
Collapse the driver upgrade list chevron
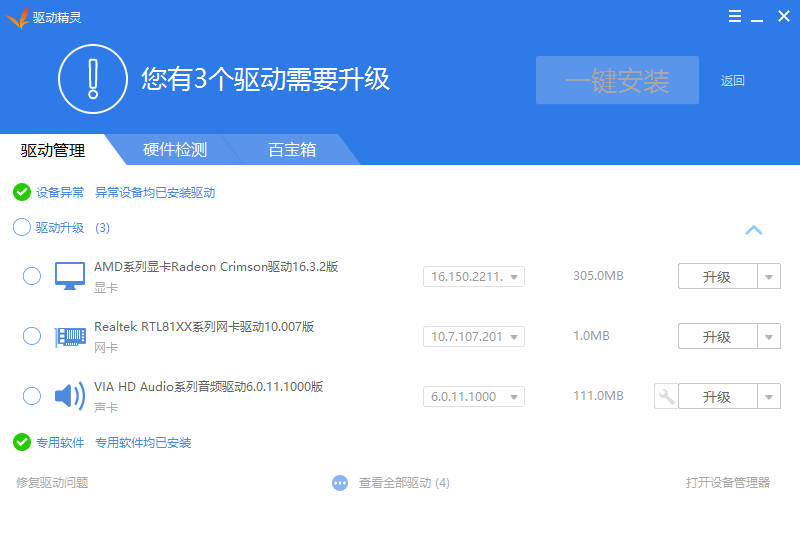[x=754, y=230]
